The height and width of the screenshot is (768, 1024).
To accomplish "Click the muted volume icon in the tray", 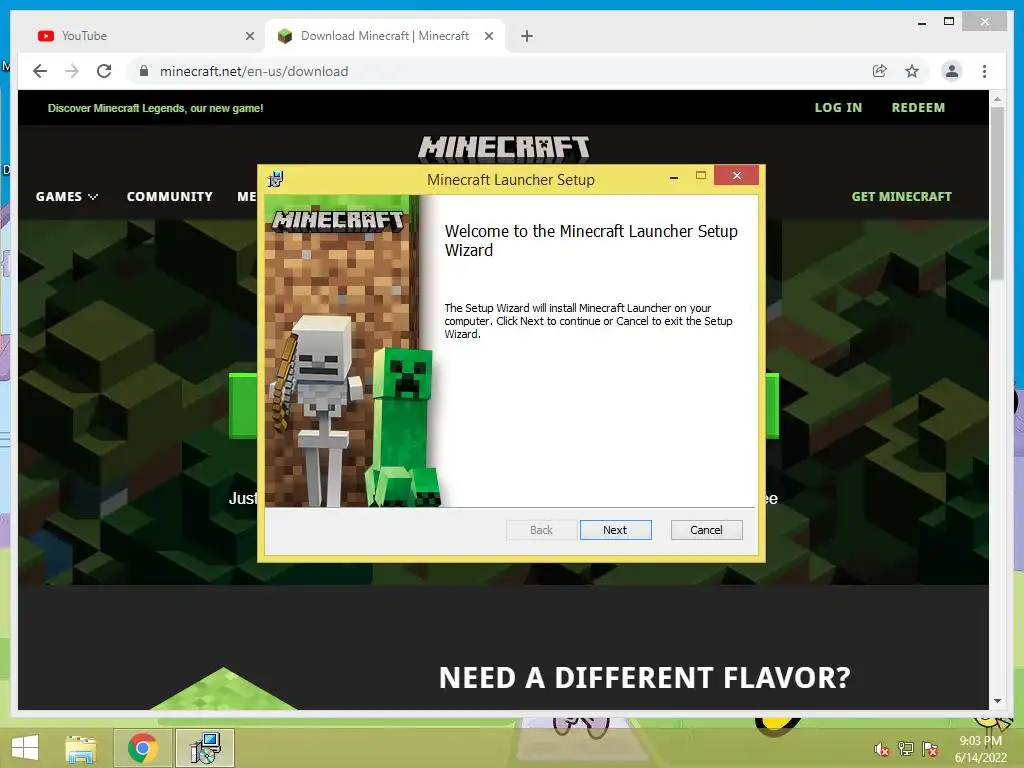I will click(x=881, y=750).
